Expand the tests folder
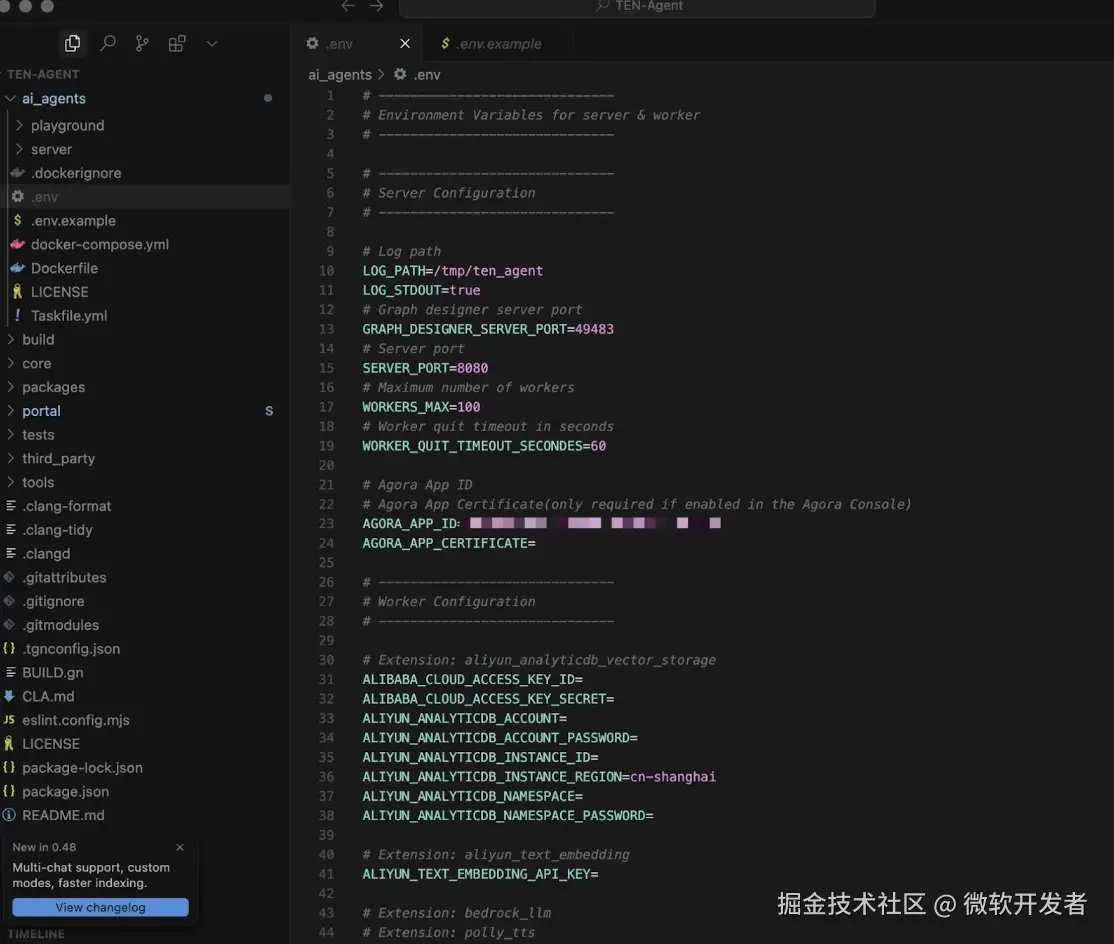 click(x=144, y=435)
